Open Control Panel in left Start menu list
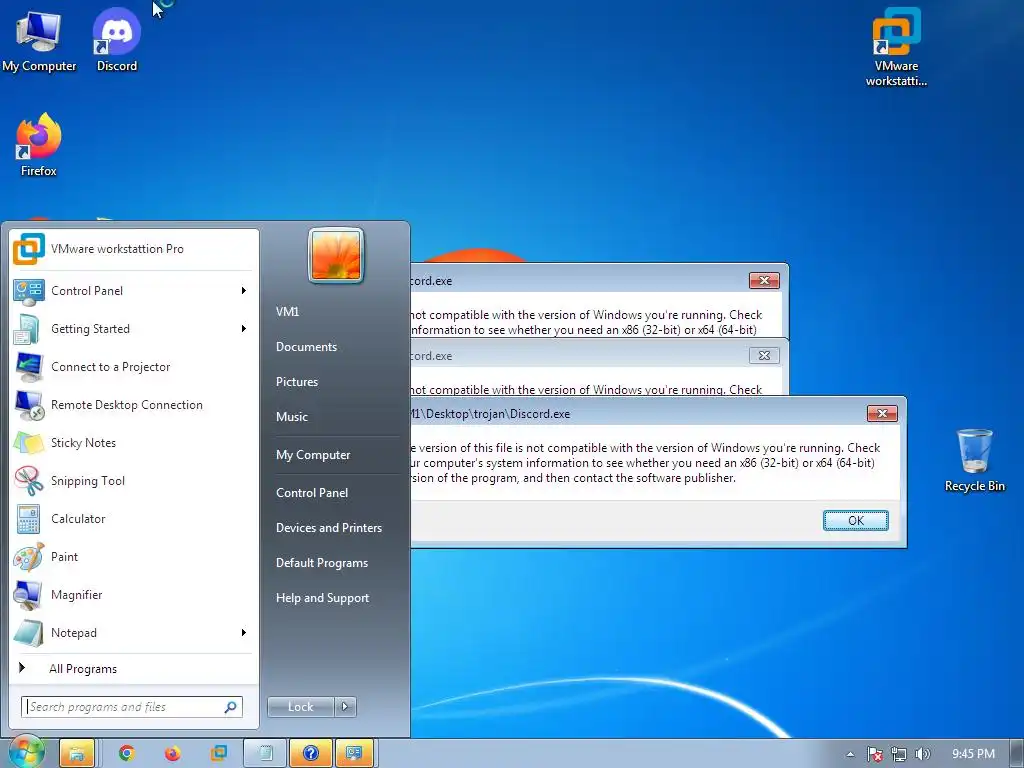The image size is (1024, 768). pyautogui.click(x=133, y=291)
